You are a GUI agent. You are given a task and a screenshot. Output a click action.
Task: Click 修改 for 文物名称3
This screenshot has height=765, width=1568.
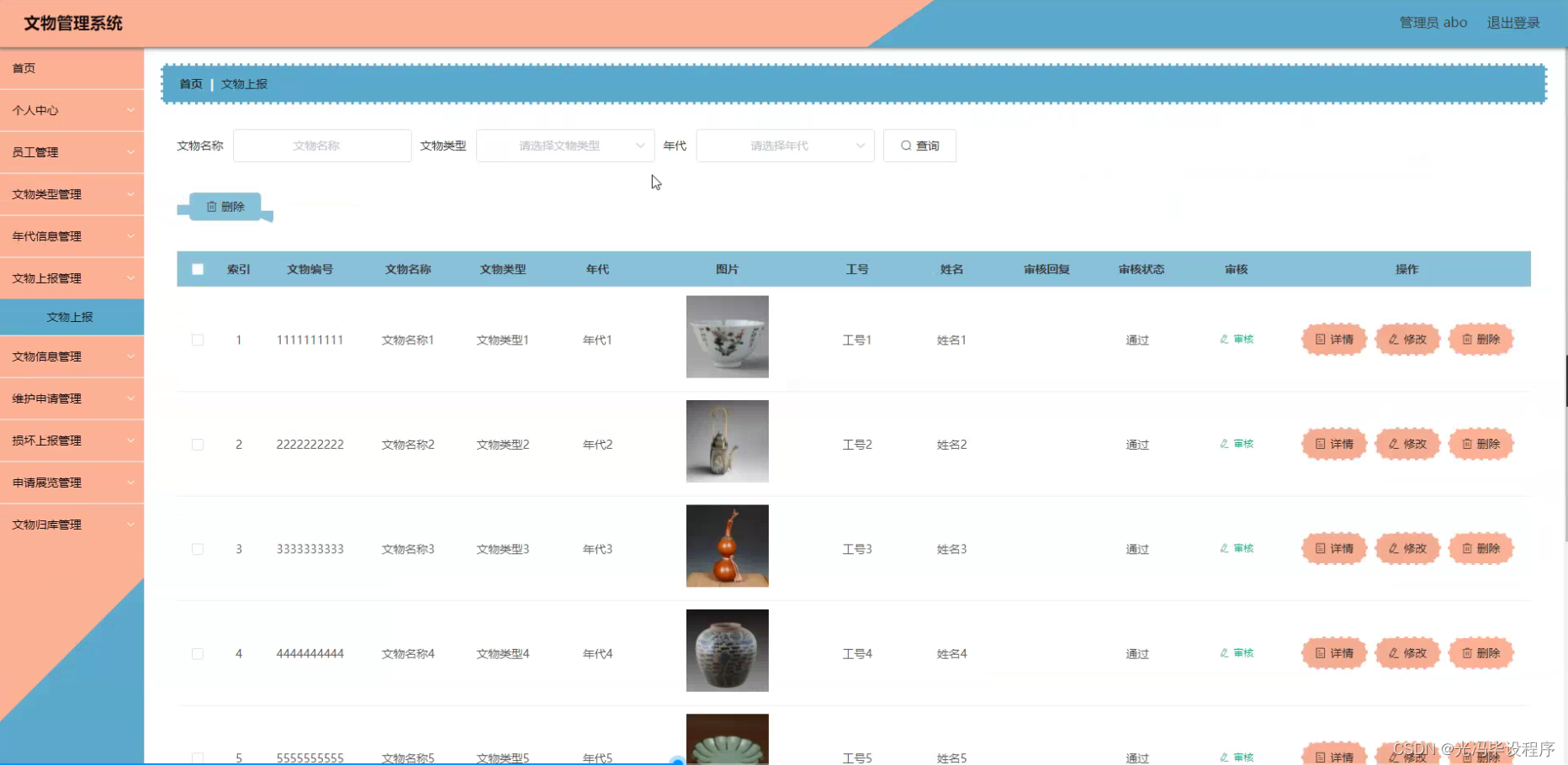click(x=1407, y=548)
